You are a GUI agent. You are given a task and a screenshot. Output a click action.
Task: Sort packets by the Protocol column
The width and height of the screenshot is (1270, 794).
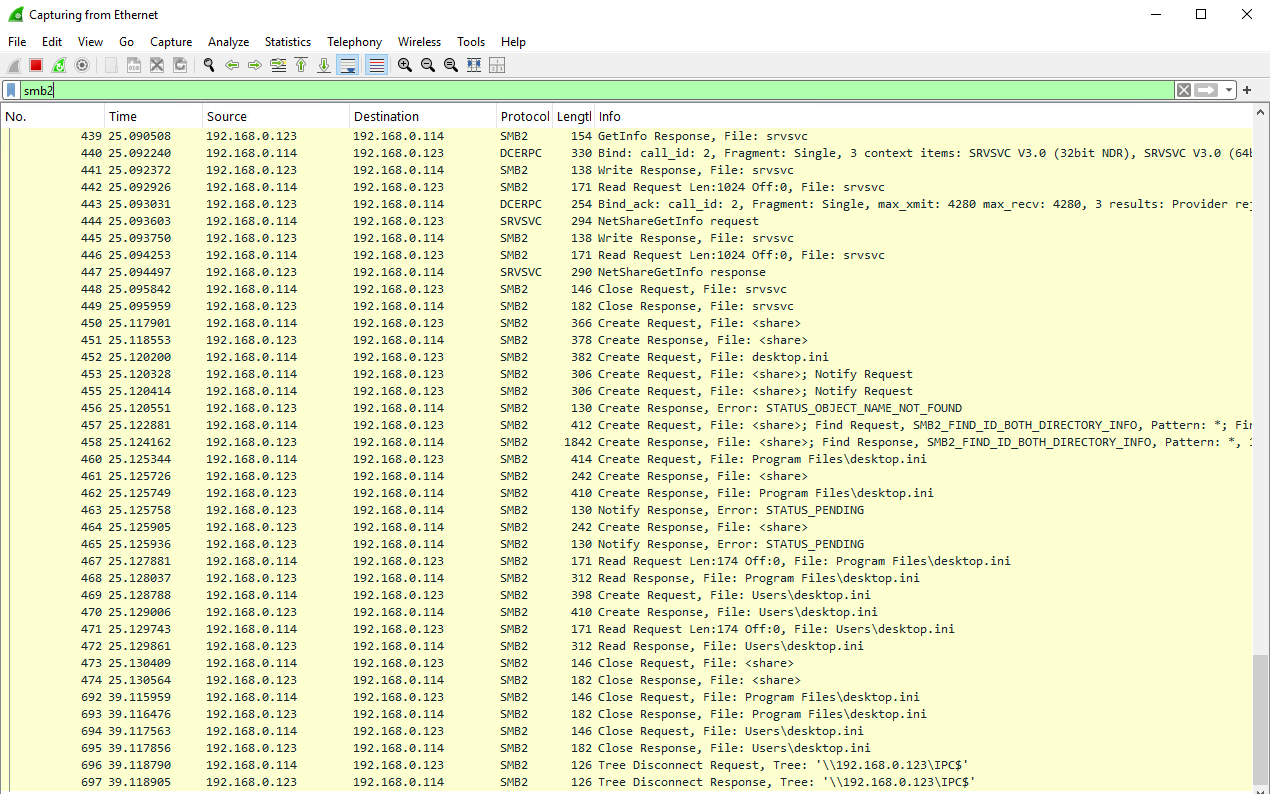pos(525,117)
